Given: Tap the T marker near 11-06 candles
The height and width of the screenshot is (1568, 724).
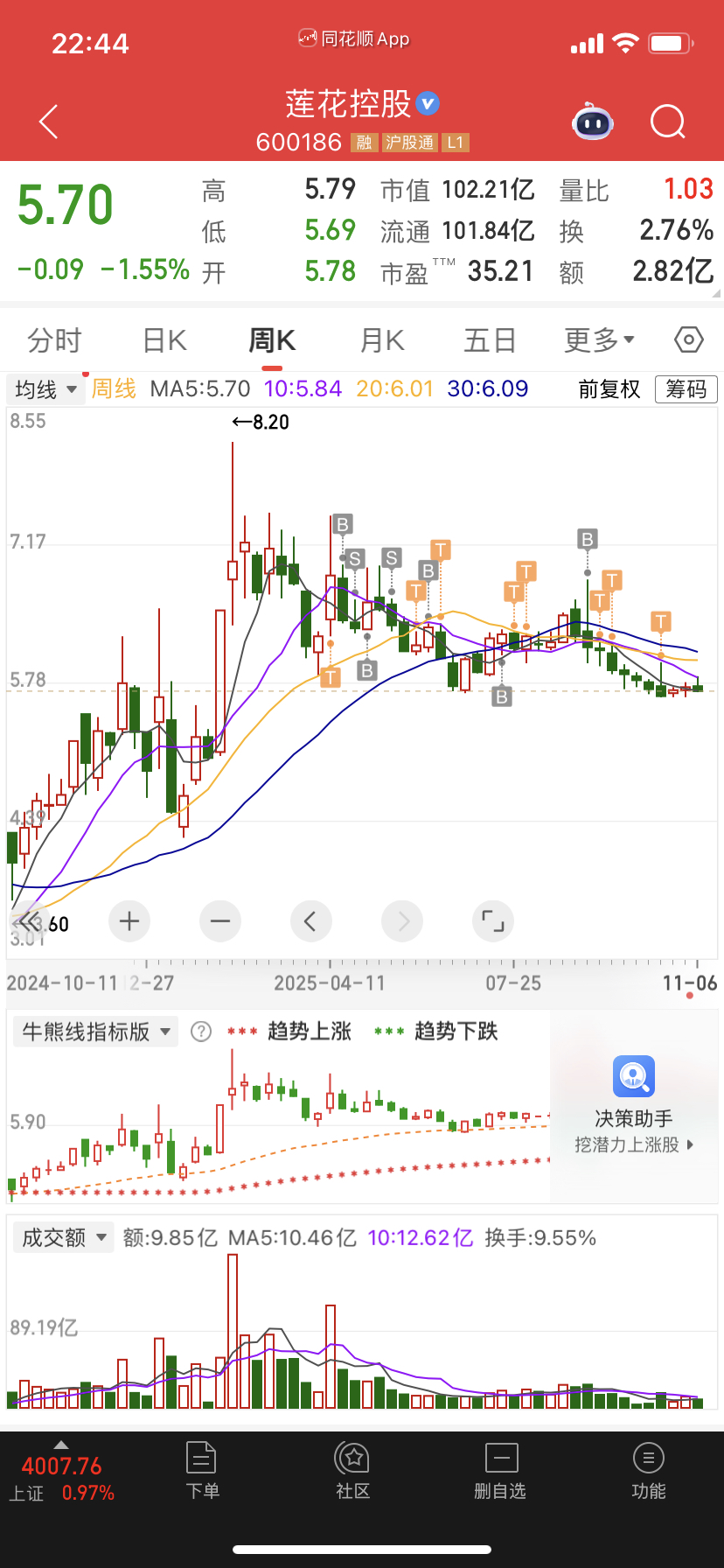Looking at the screenshot, I should 661,622.
